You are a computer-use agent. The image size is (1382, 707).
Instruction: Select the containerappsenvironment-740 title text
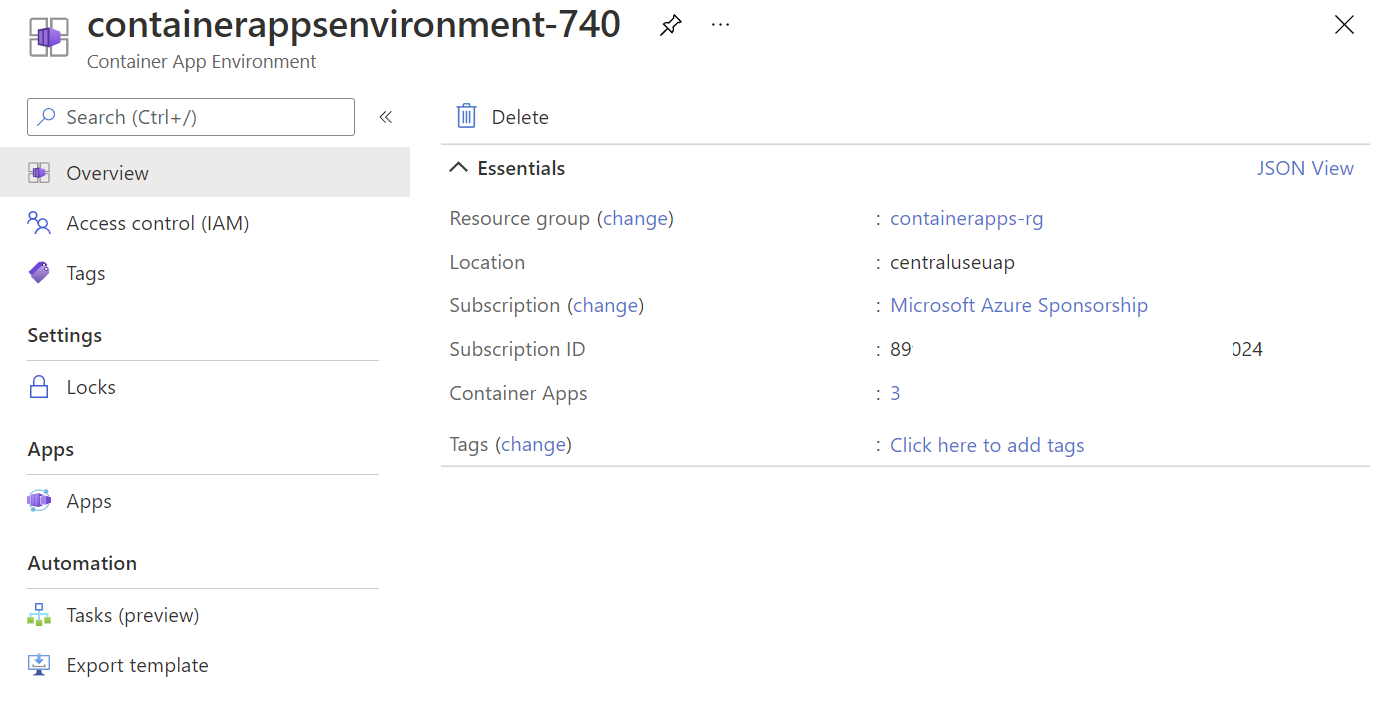354,25
